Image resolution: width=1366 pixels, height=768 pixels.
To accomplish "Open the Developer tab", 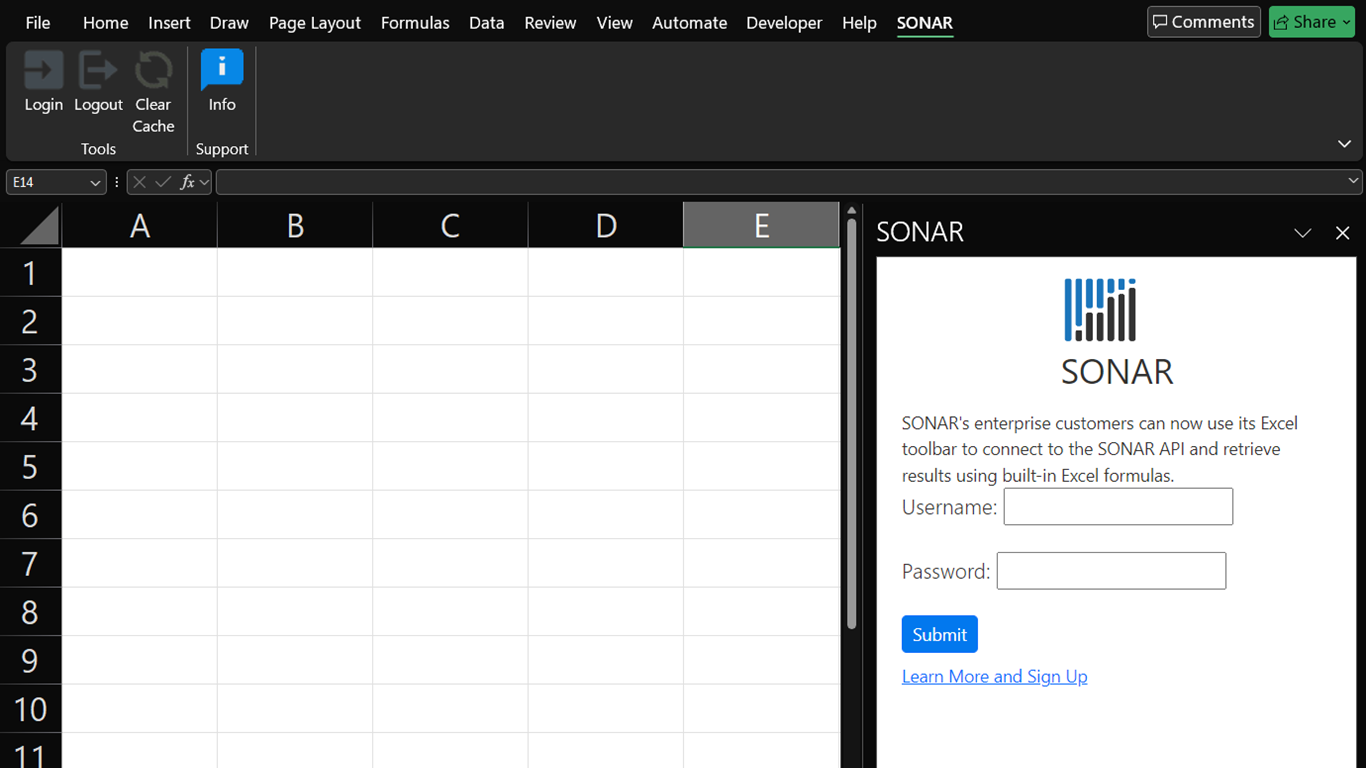I will (x=784, y=22).
